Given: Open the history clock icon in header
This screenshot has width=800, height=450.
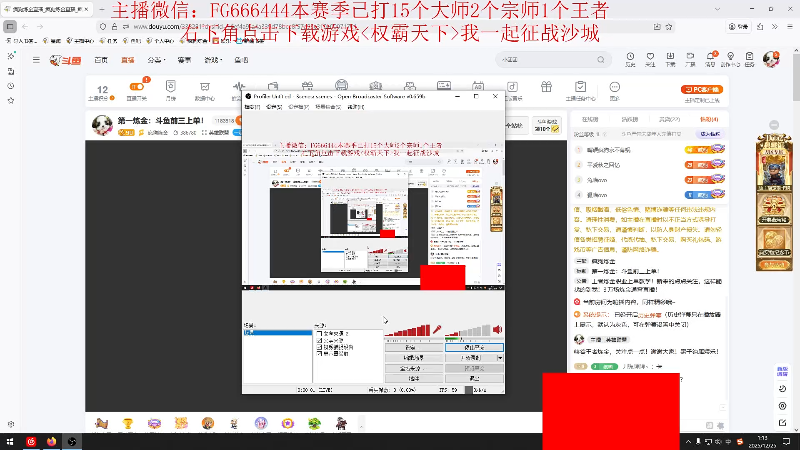Looking at the screenshot, I should coord(631,57).
